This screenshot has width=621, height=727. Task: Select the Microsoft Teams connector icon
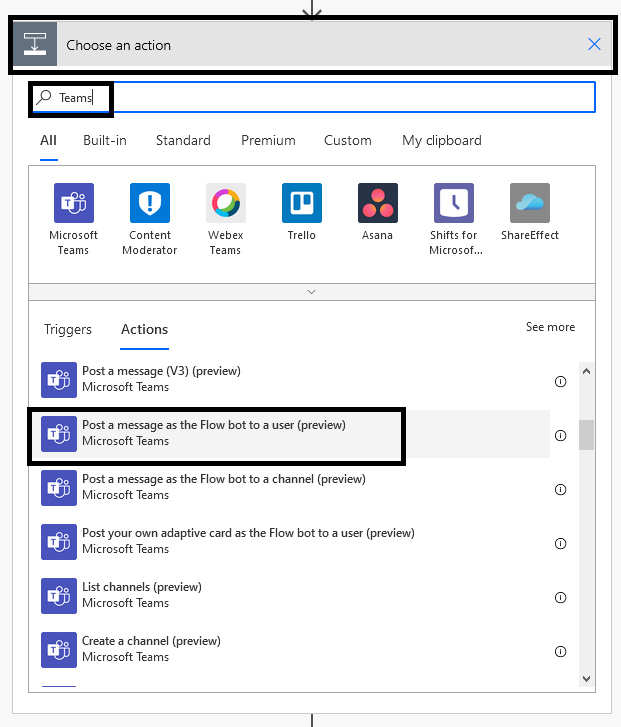pyautogui.click(x=74, y=203)
